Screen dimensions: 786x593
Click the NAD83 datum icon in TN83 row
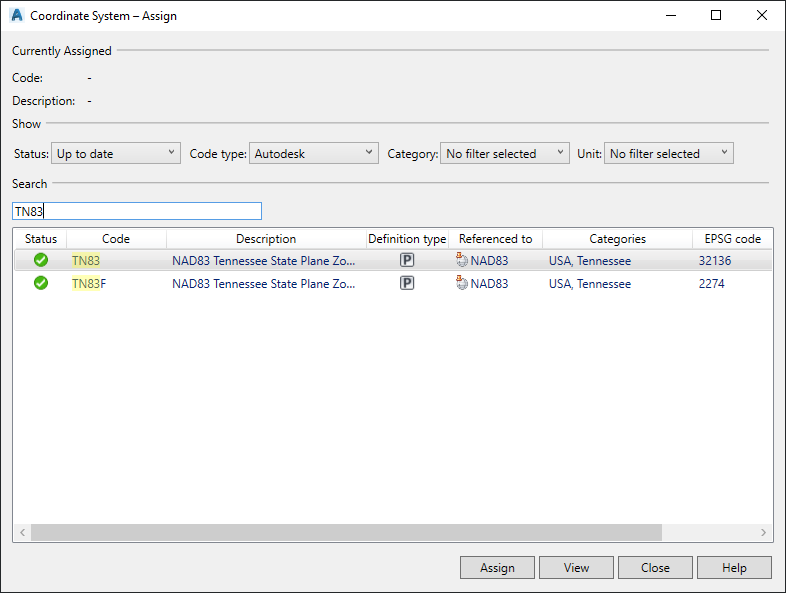(x=461, y=260)
